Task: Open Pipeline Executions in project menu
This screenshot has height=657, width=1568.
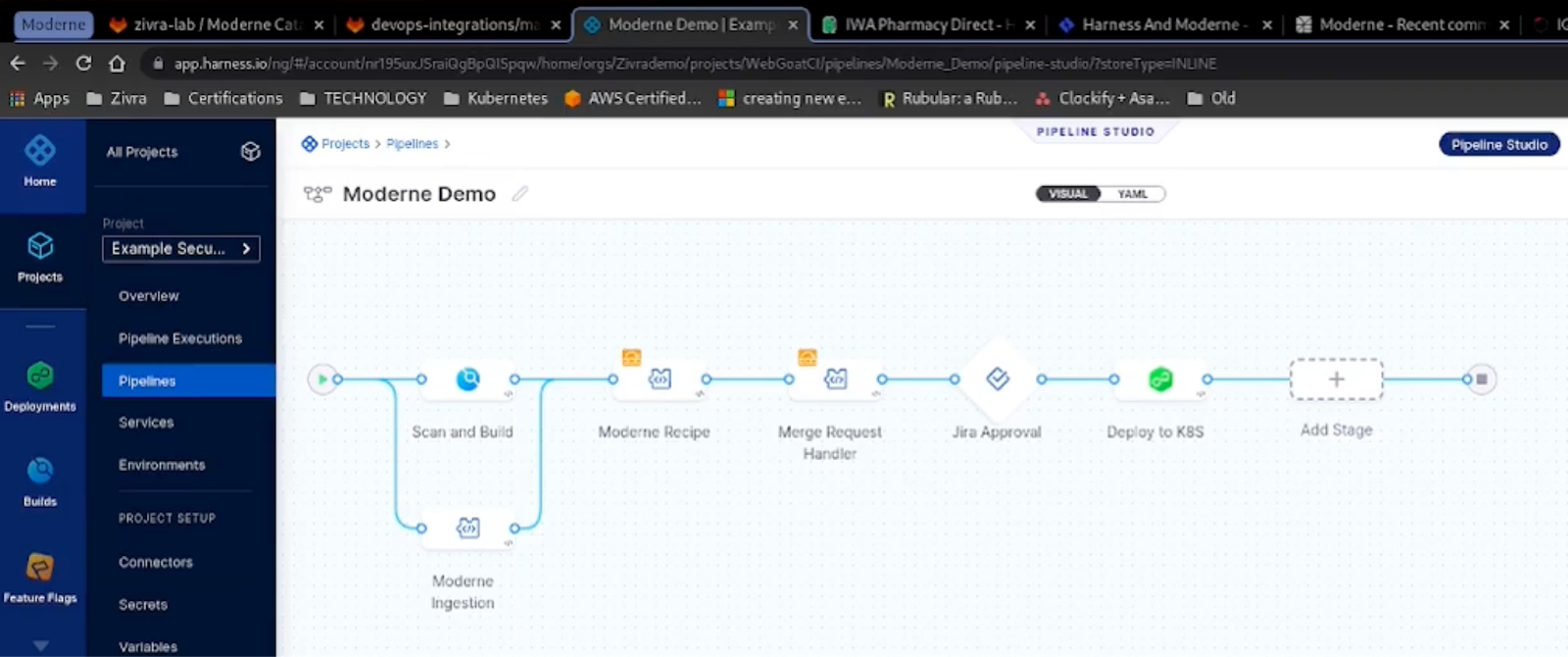Action: pyautogui.click(x=180, y=338)
